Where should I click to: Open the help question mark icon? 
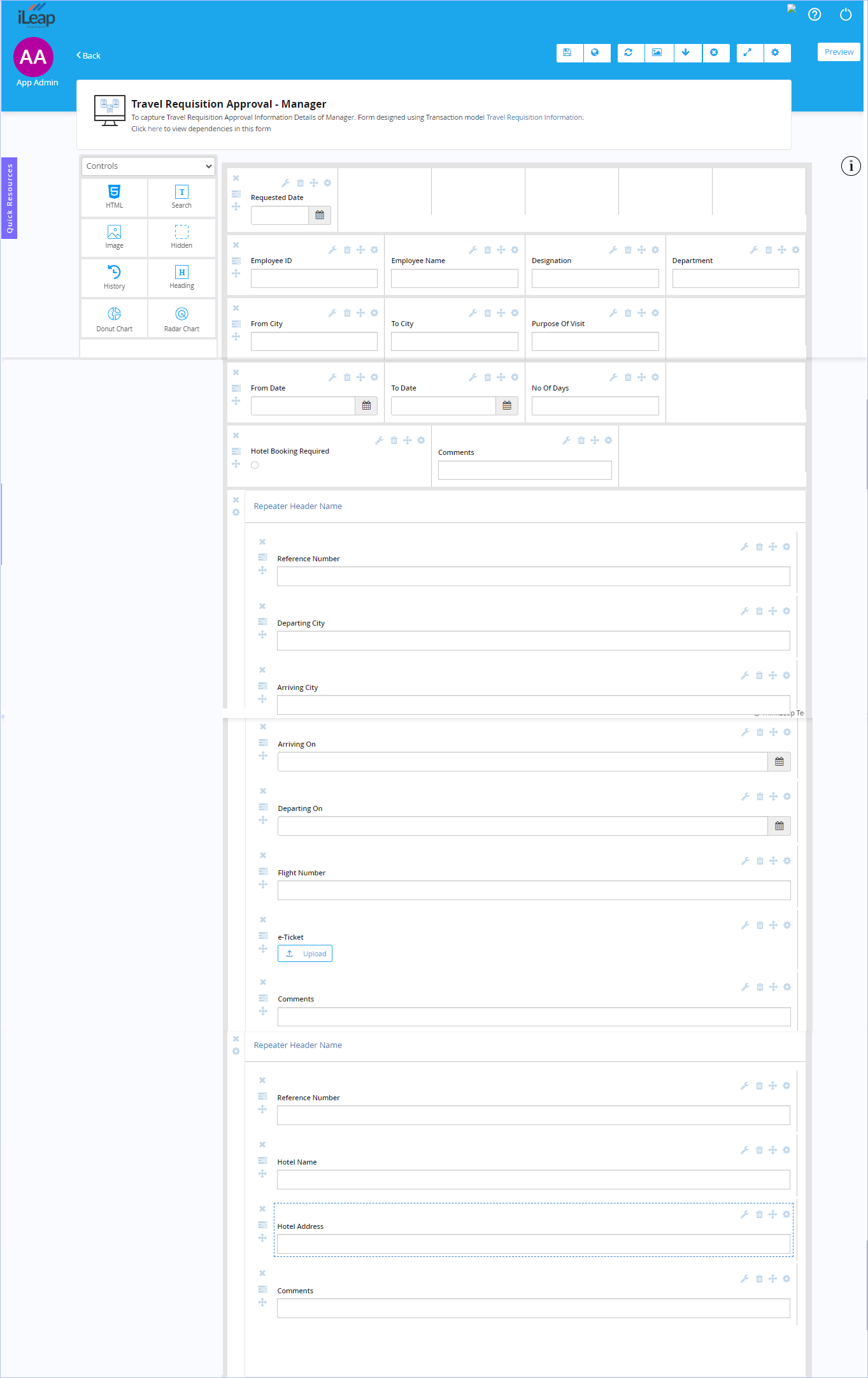[x=815, y=15]
